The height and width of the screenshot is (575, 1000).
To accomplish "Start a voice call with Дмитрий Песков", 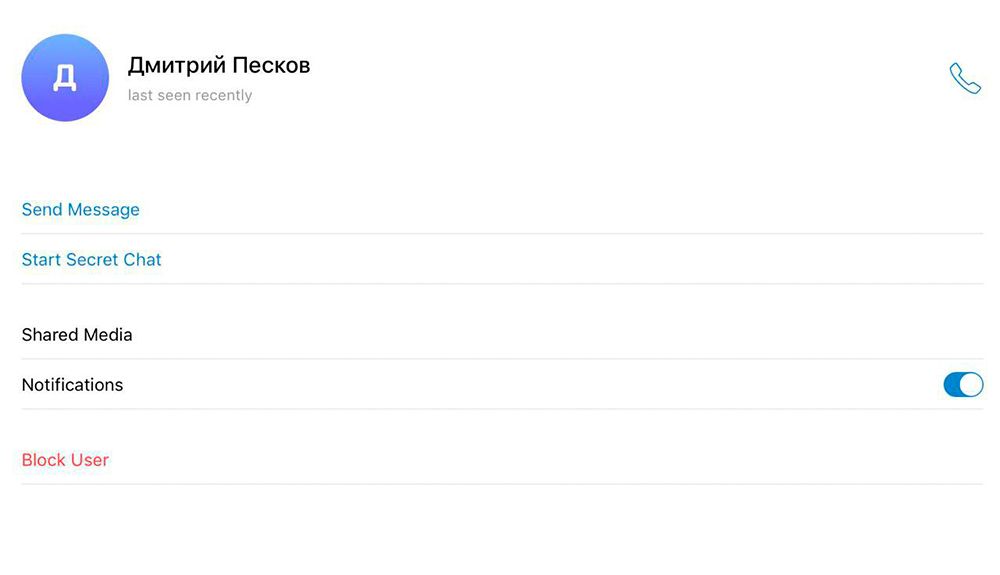I will tap(964, 78).
